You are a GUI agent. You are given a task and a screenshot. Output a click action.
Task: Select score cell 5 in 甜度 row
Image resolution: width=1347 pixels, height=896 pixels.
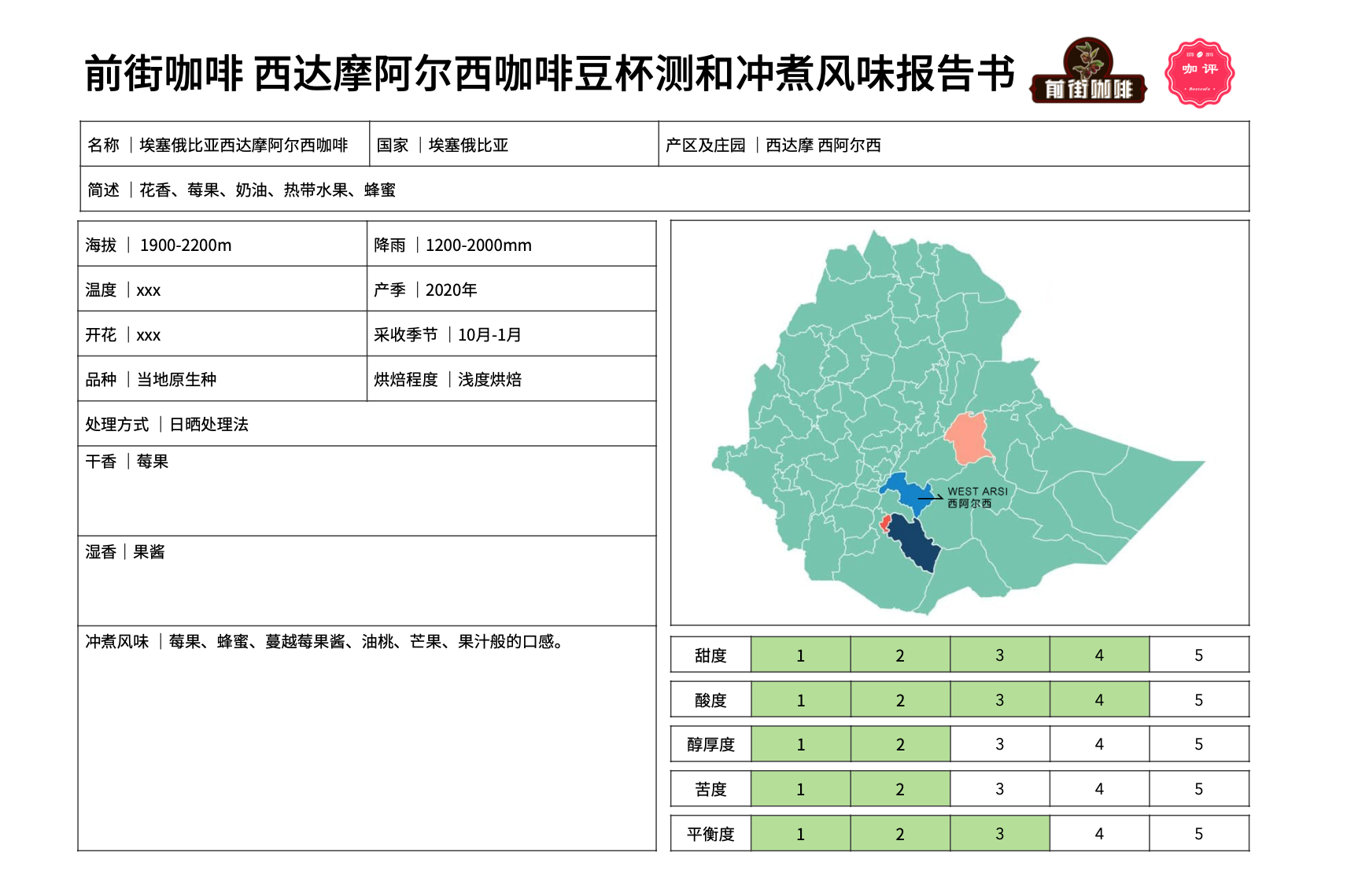click(x=1198, y=654)
